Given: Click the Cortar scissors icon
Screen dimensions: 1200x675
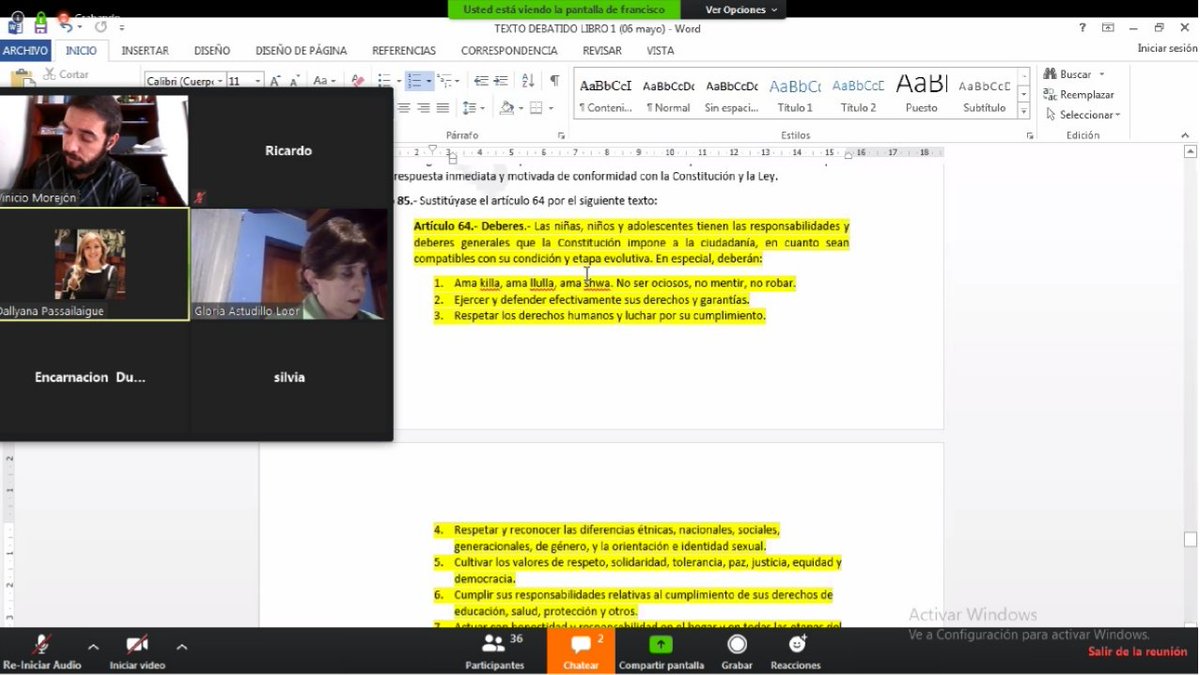Looking at the screenshot, I should pos(51,74).
